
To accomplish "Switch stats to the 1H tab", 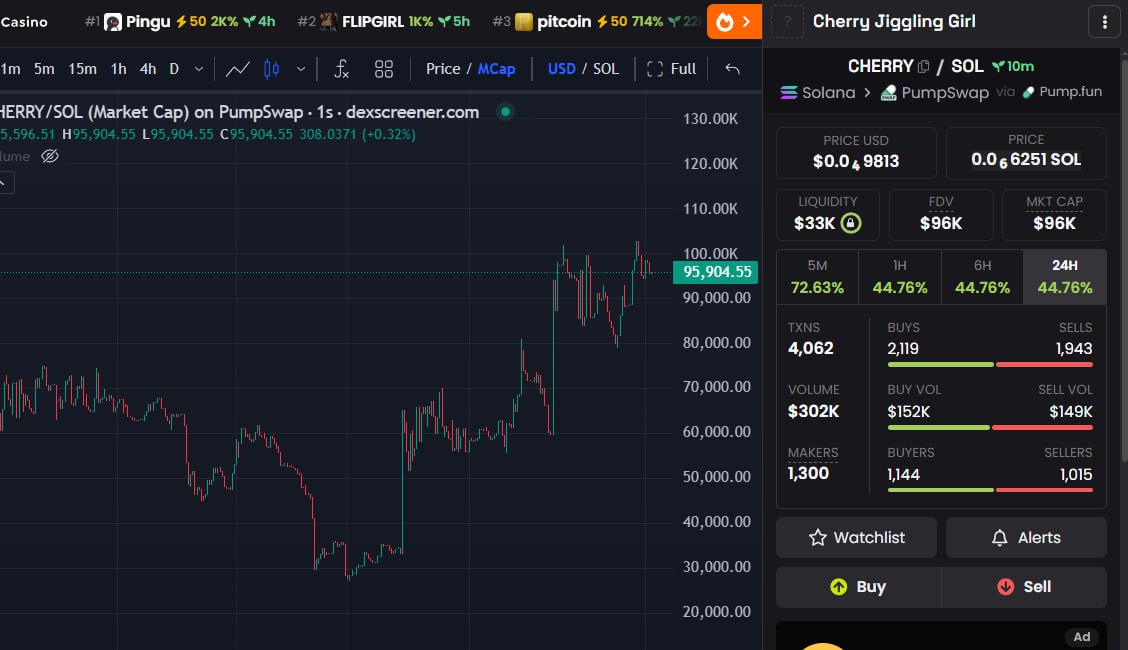I will tap(900, 277).
